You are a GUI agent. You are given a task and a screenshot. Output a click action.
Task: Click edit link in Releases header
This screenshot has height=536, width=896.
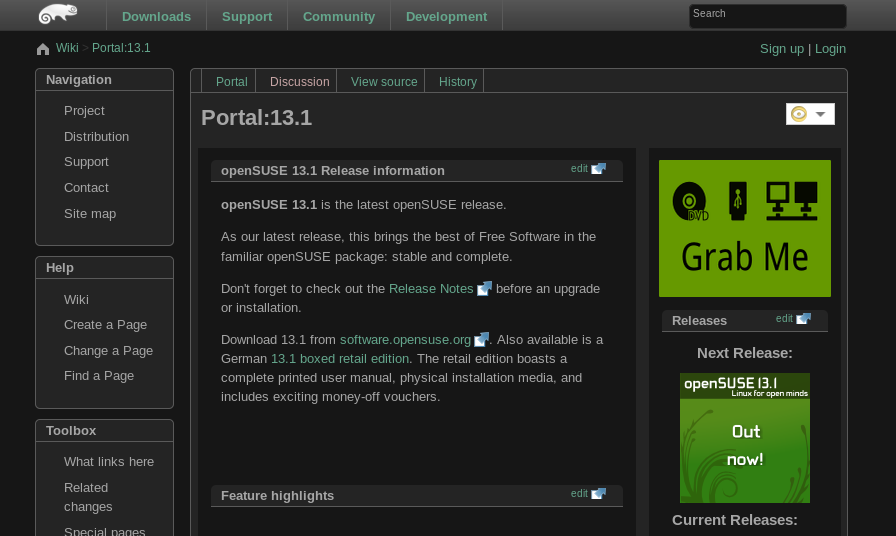click(x=784, y=319)
